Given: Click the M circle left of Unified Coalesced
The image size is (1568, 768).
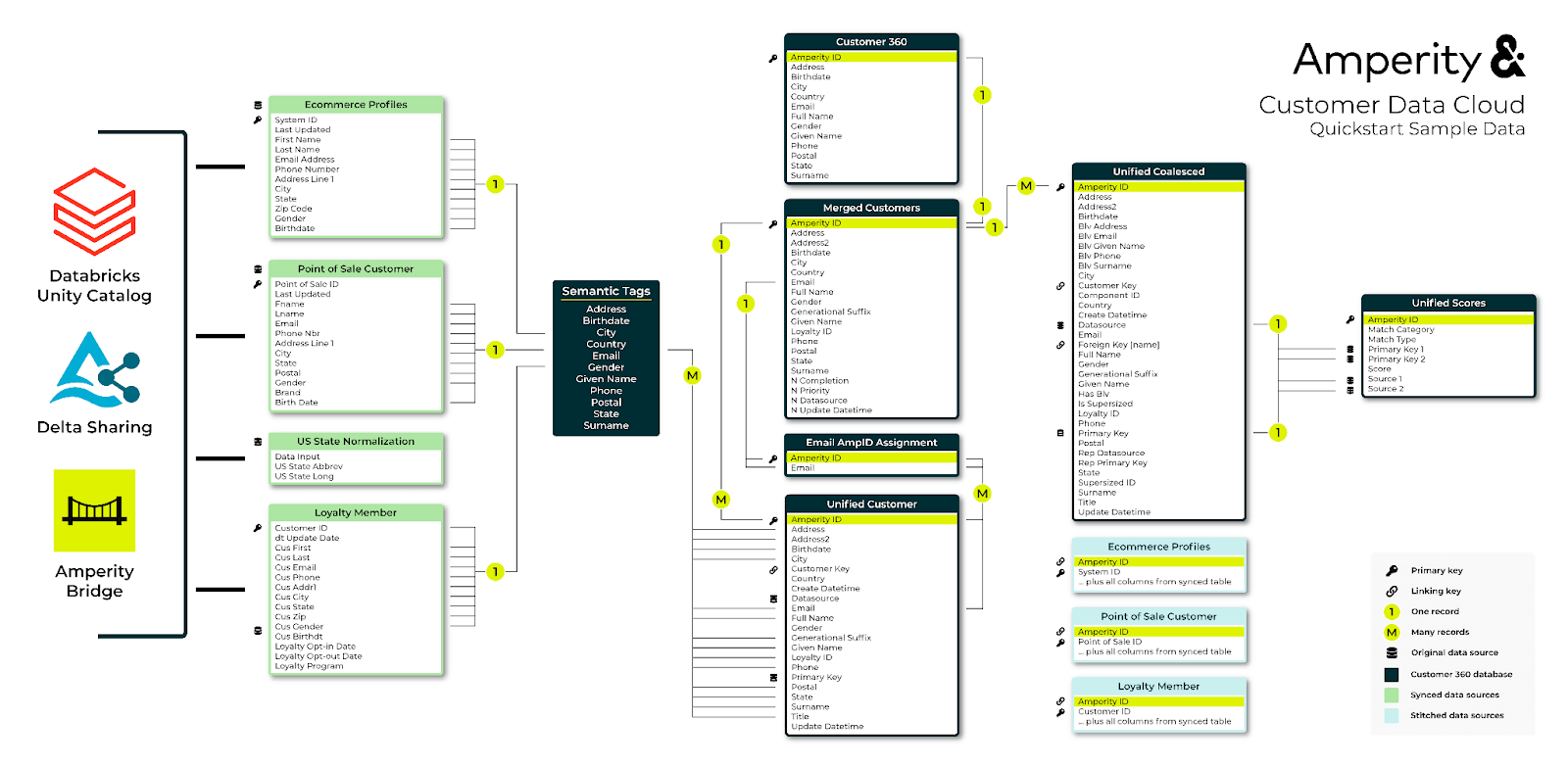Looking at the screenshot, I should click(x=1026, y=185).
